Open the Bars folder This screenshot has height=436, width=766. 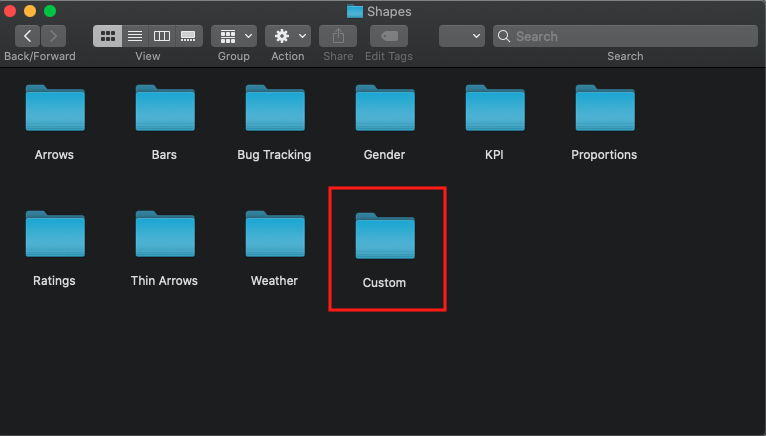(164, 110)
